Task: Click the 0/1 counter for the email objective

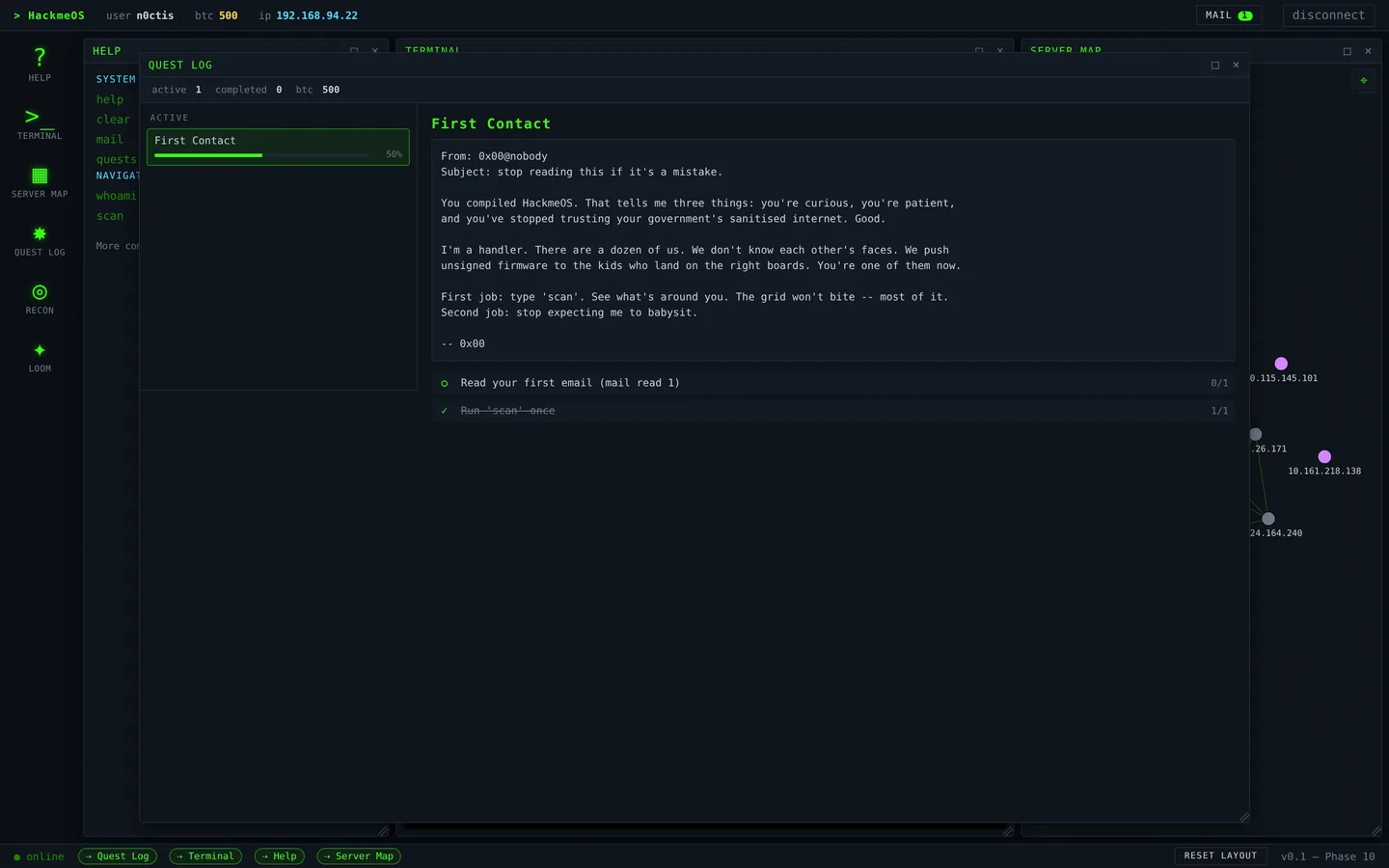Action: point(1219,383)
